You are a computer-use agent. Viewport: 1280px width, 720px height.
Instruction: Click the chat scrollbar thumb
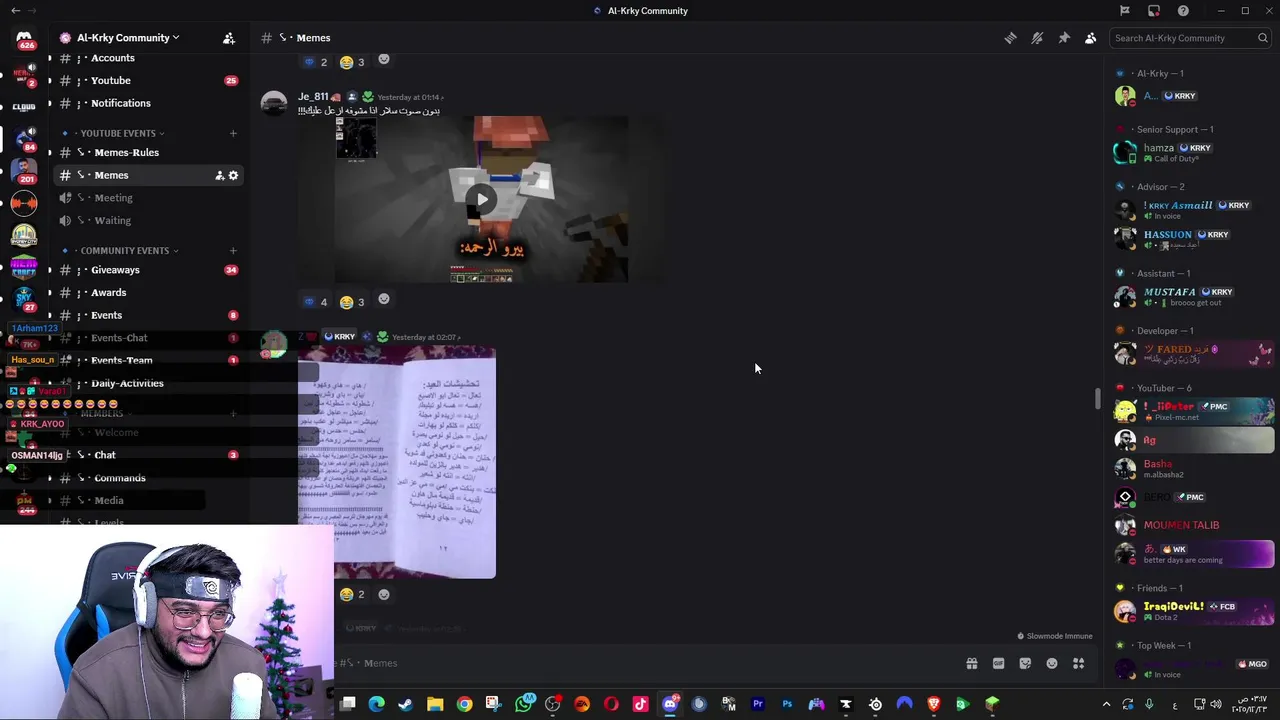pos(1097,397)
